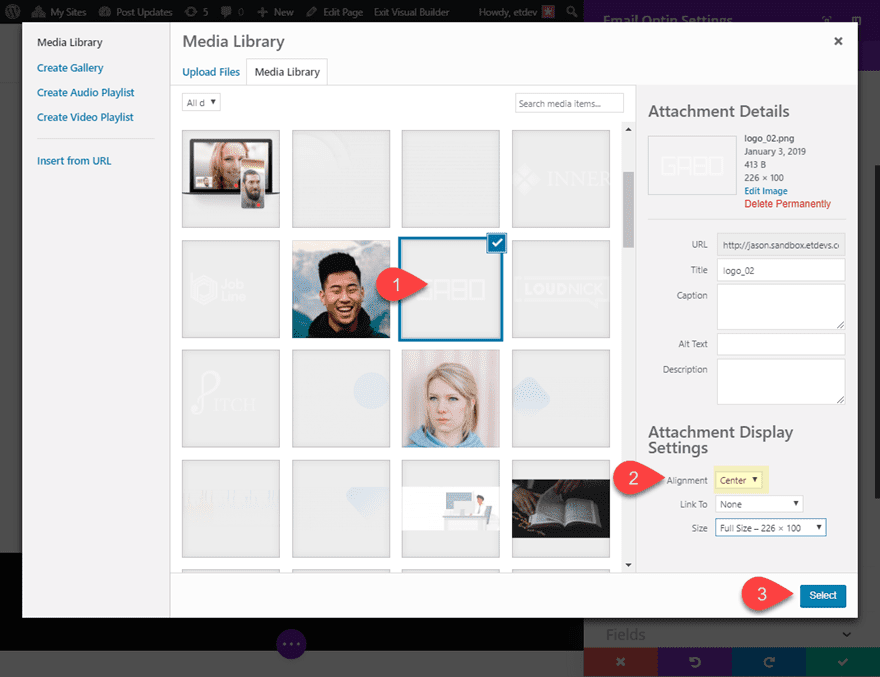880x677 pixels.
Task: Open the Alignment dropdown set to Center
Action: tap(740, 480)
